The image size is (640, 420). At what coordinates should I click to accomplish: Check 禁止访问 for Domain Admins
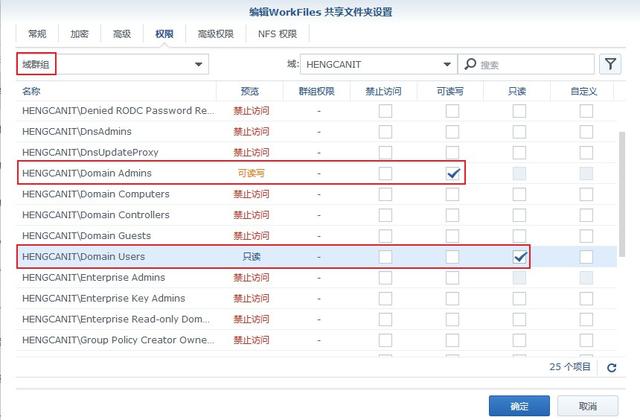coord(385,173)
